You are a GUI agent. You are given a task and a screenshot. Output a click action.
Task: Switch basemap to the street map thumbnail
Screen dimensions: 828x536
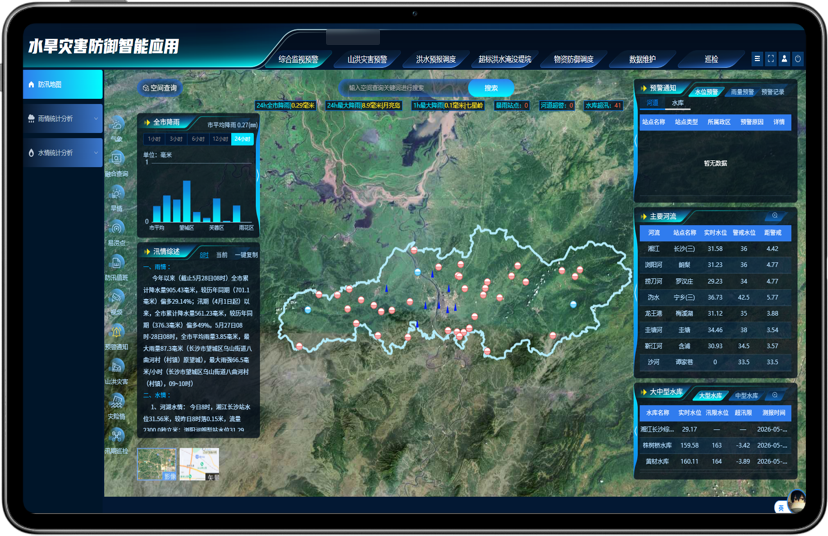199,464
